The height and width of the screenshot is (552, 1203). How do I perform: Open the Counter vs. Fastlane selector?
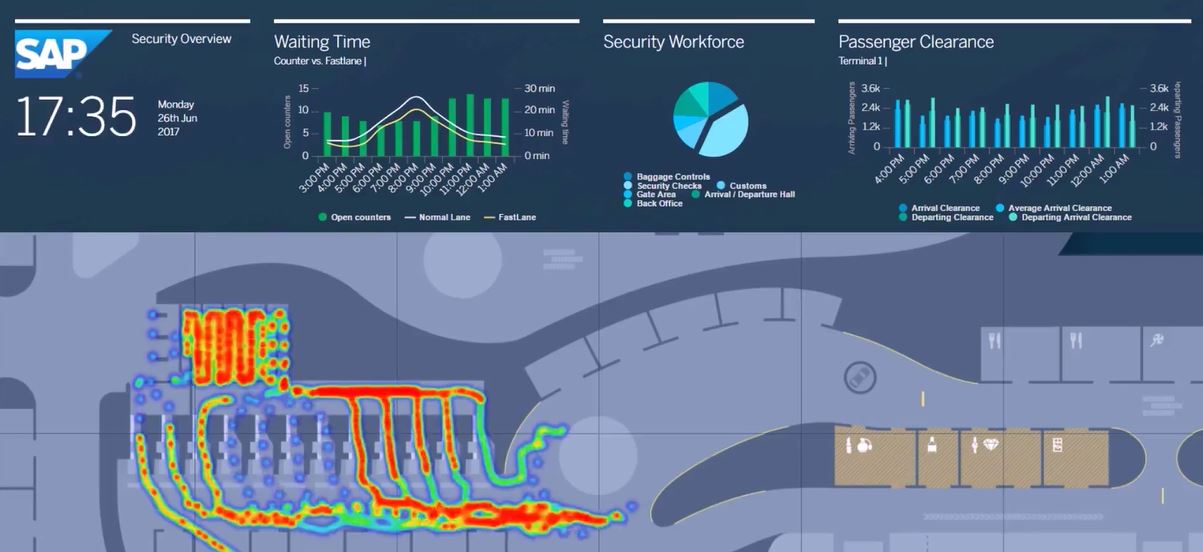pyautogui.click(x=320, y=61)
